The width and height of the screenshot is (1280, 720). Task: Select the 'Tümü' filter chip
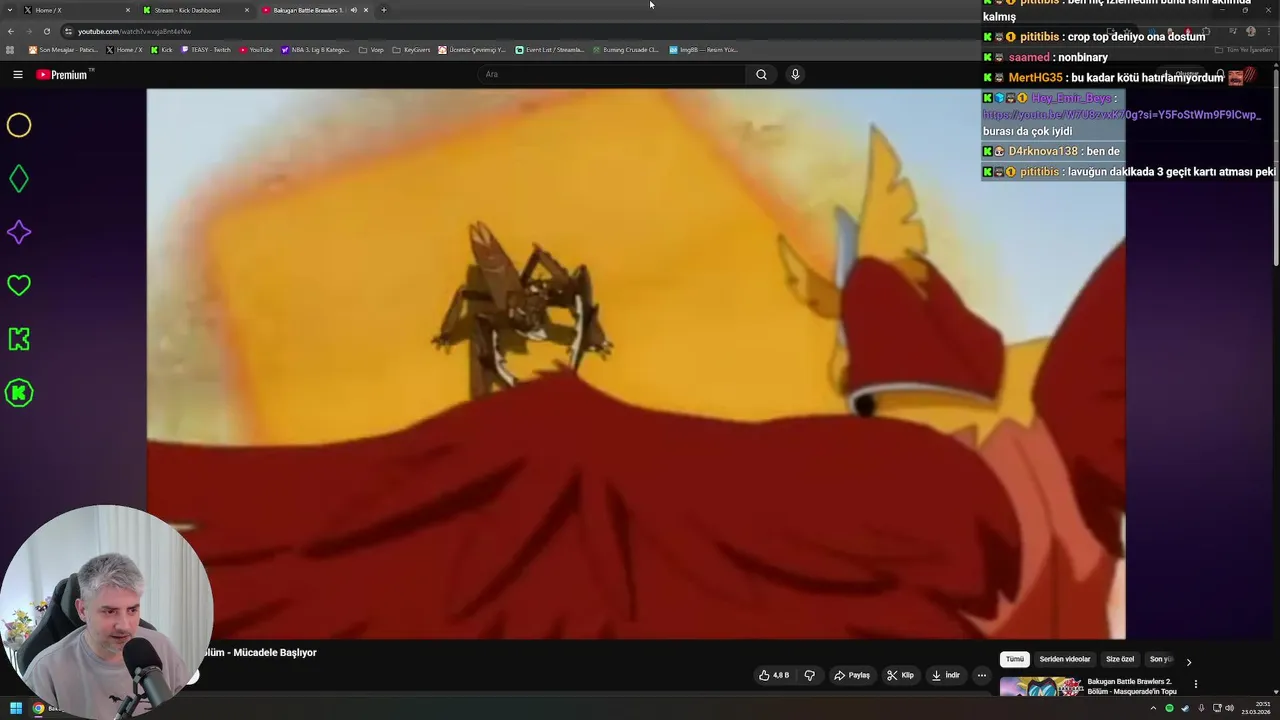point(1015,659)
